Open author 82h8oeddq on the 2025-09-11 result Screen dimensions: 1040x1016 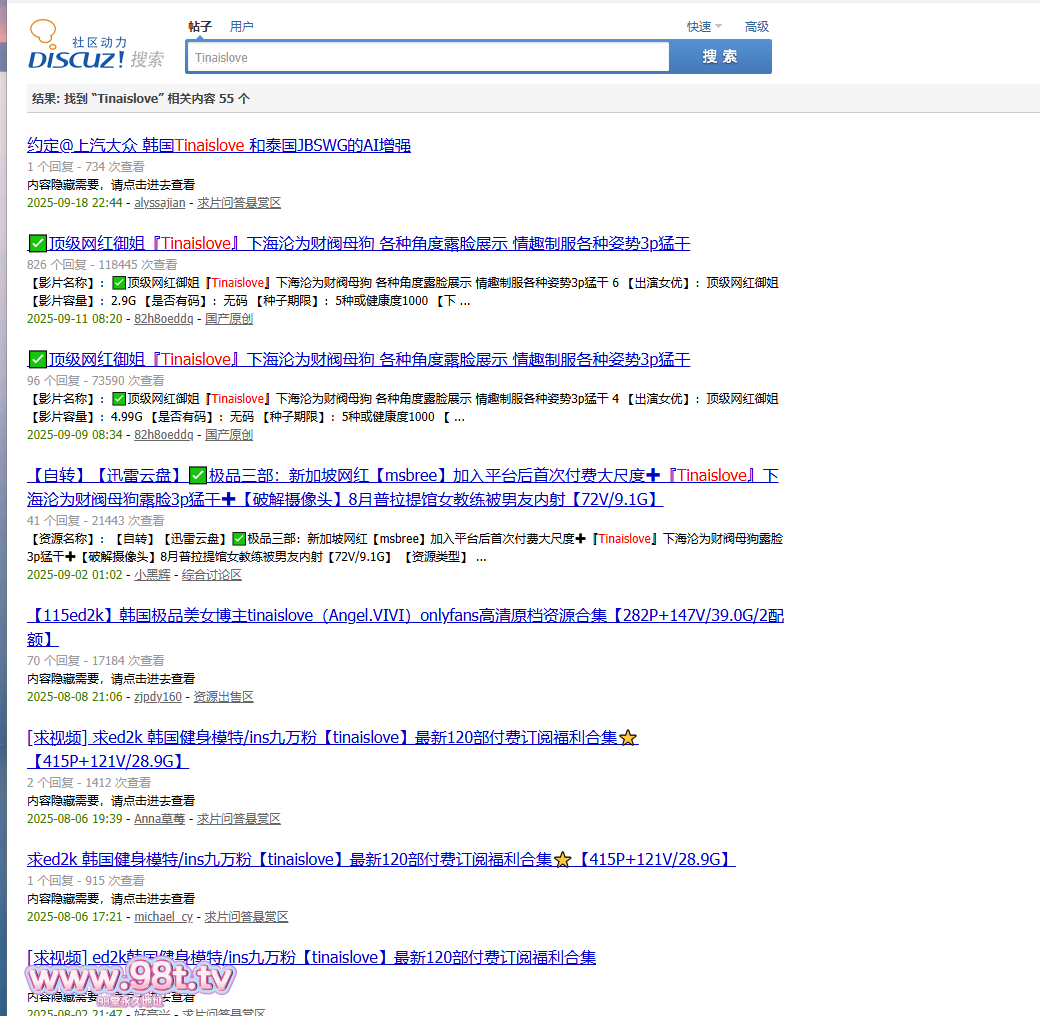click(x=164, y=319)
